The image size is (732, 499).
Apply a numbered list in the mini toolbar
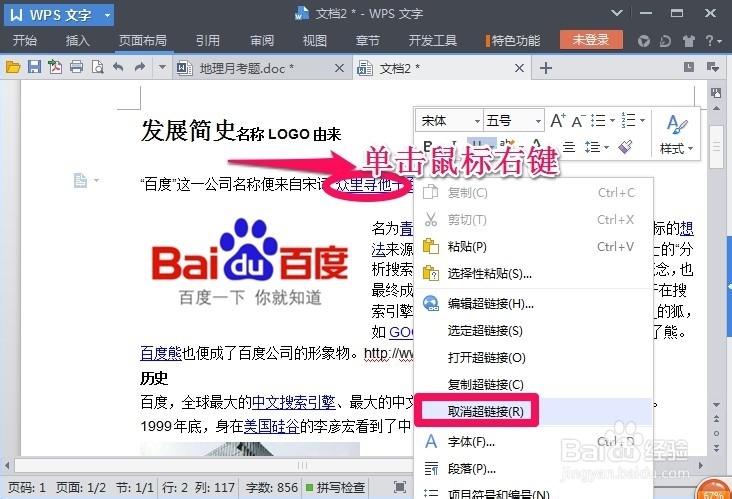(628, 120)
